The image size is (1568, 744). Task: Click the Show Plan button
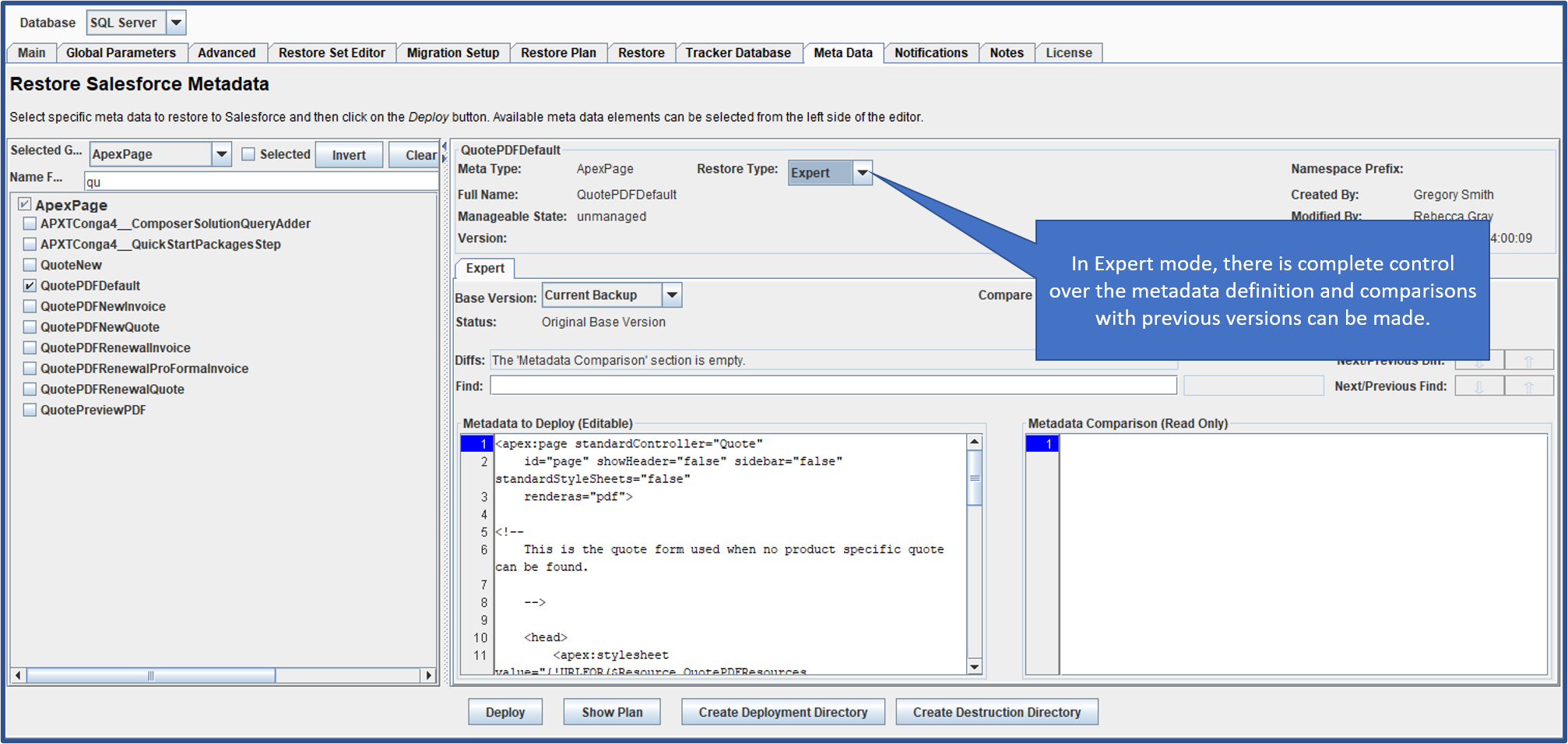(612, 712)
